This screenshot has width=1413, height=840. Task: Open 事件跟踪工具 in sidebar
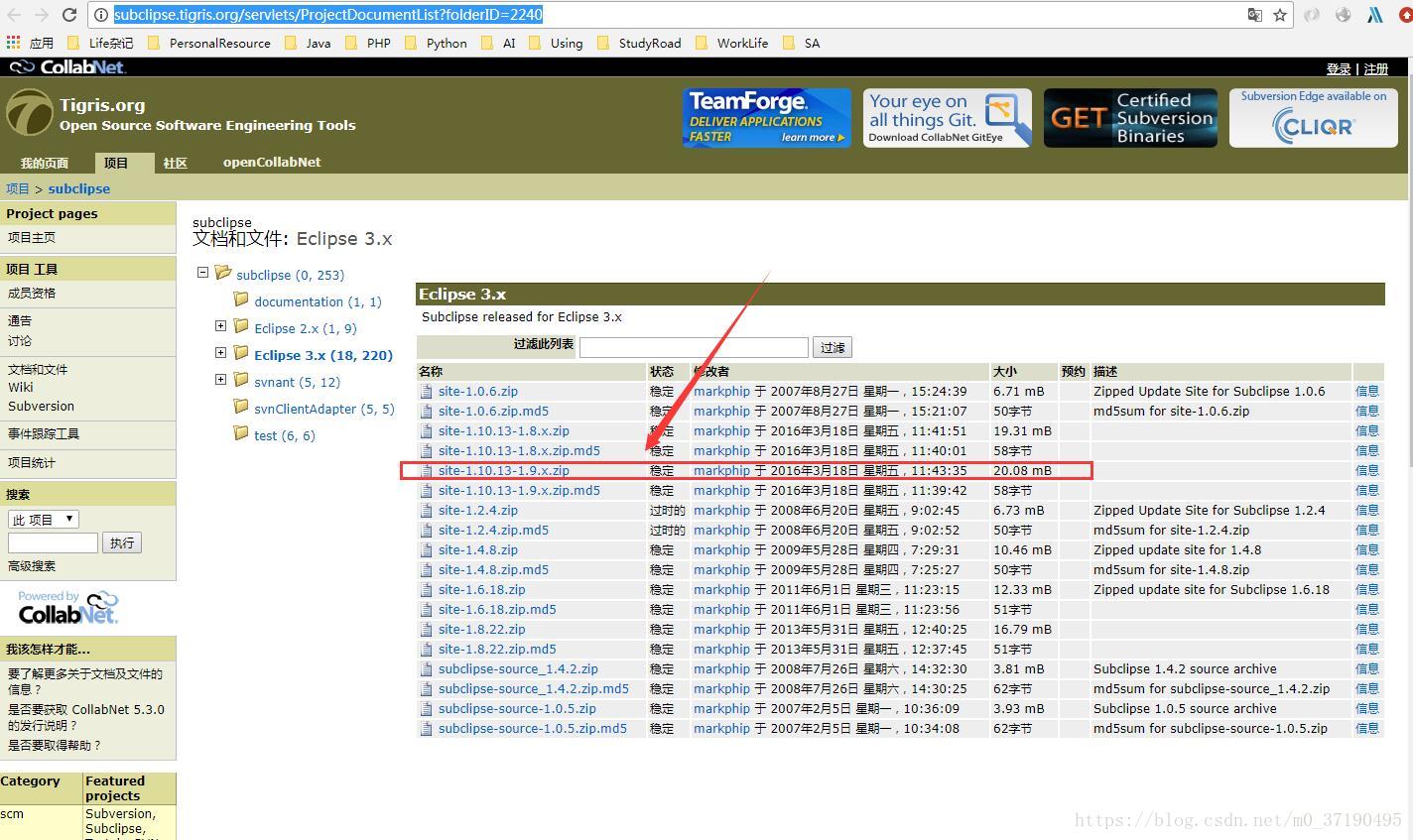click(x=44, y=433)
